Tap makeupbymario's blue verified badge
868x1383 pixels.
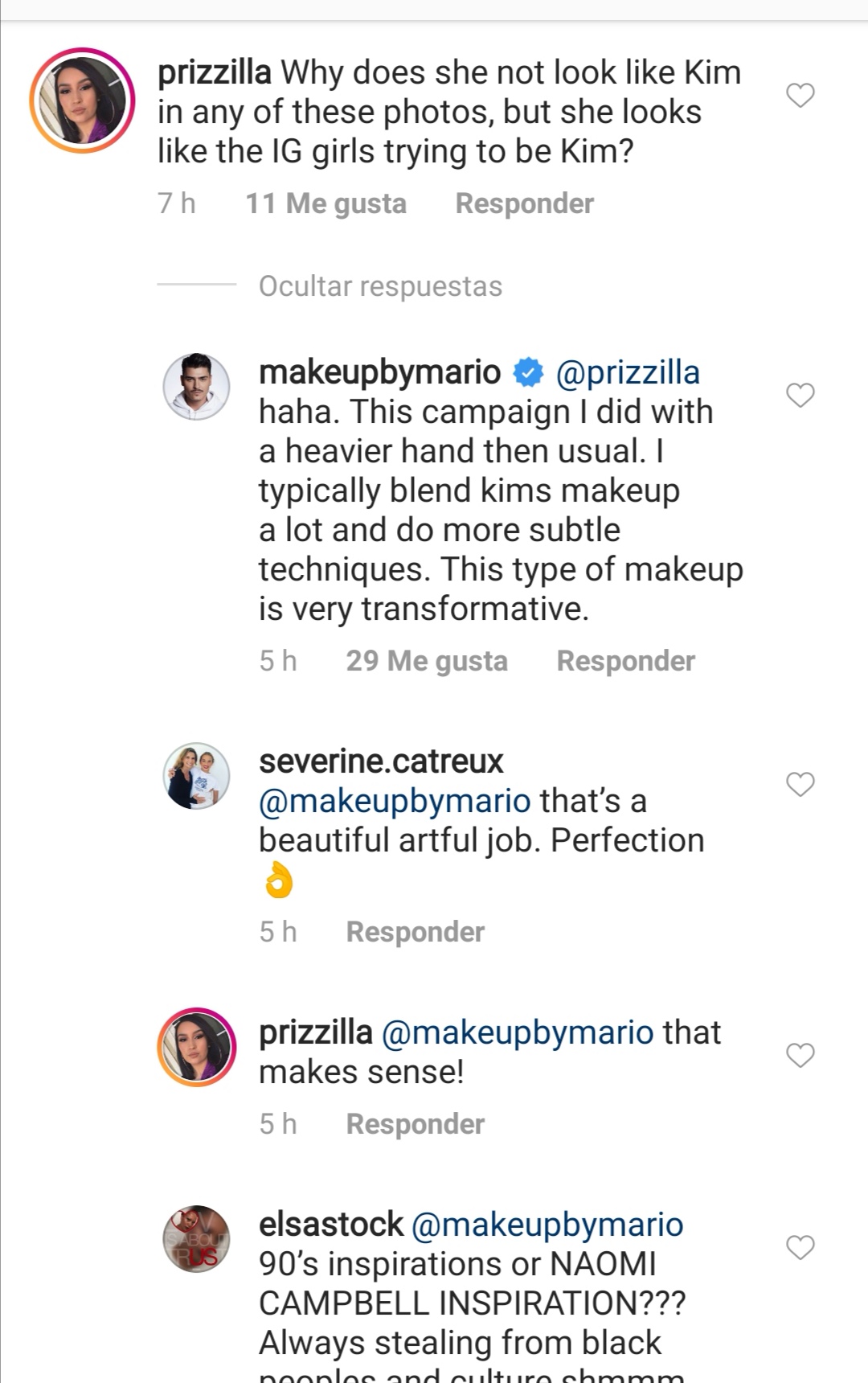click(x=528, y=372)
